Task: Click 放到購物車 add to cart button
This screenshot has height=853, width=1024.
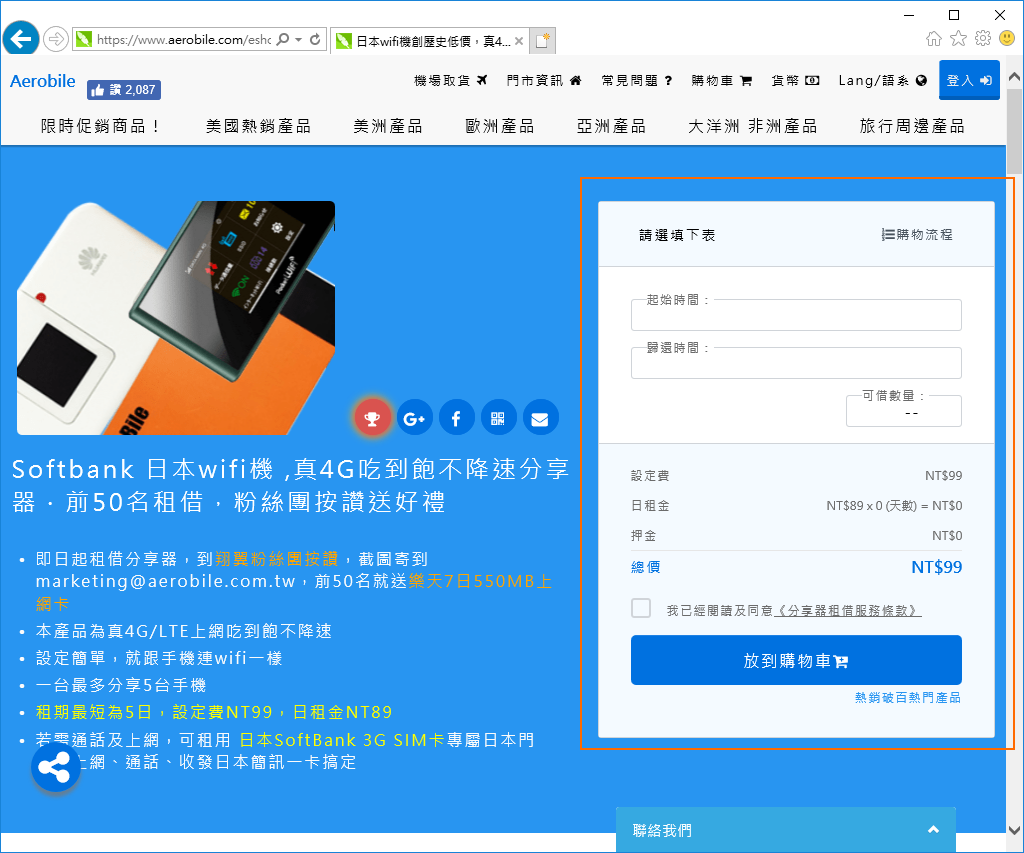Action: coord(796,660)
